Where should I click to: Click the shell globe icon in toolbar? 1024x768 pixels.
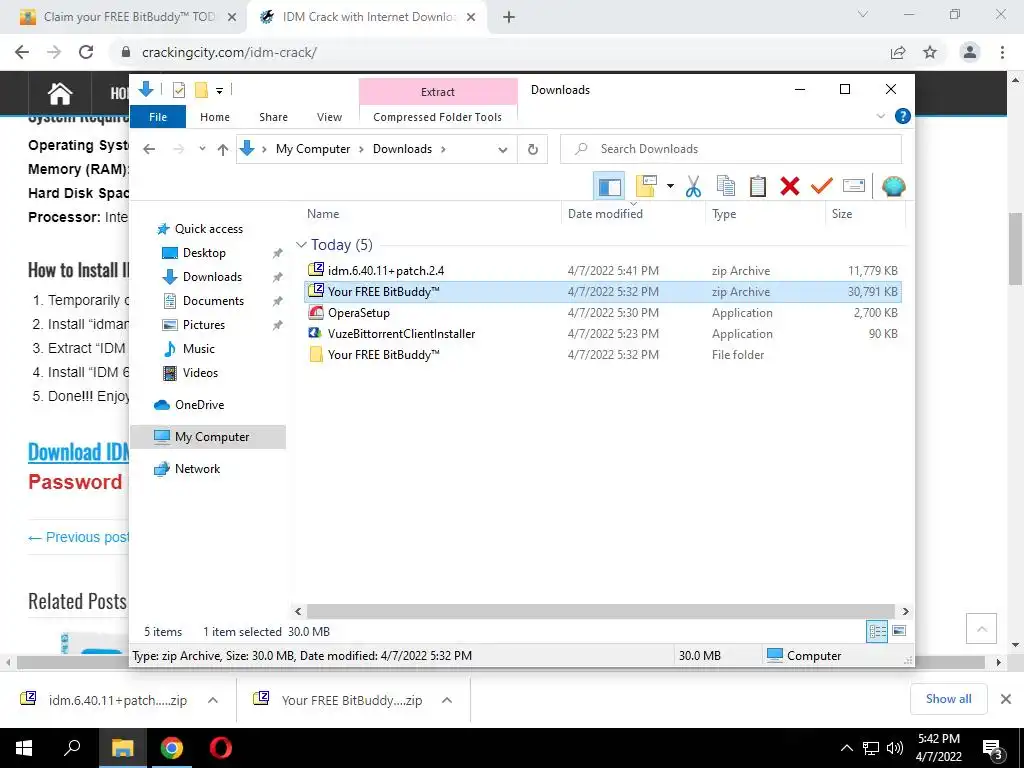click(893, 187)
